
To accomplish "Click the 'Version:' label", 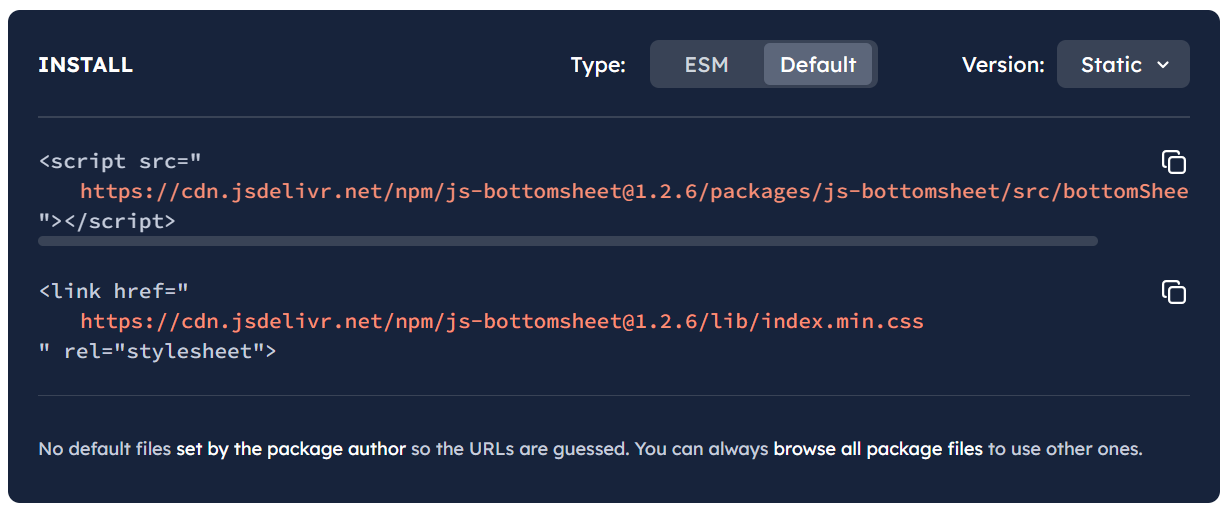I will pyautogui.click(x=1003, y=65).
